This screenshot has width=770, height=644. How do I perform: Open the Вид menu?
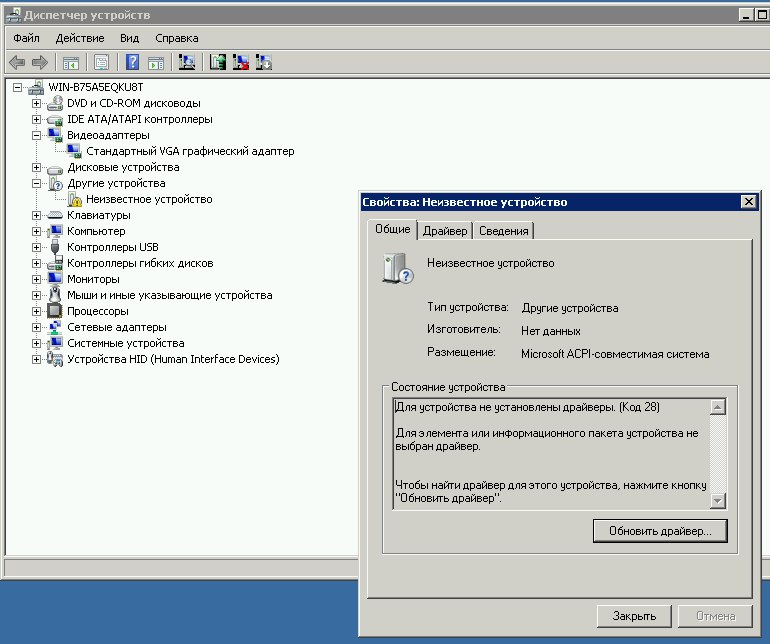pyautogui.click(x=129, y=38)
